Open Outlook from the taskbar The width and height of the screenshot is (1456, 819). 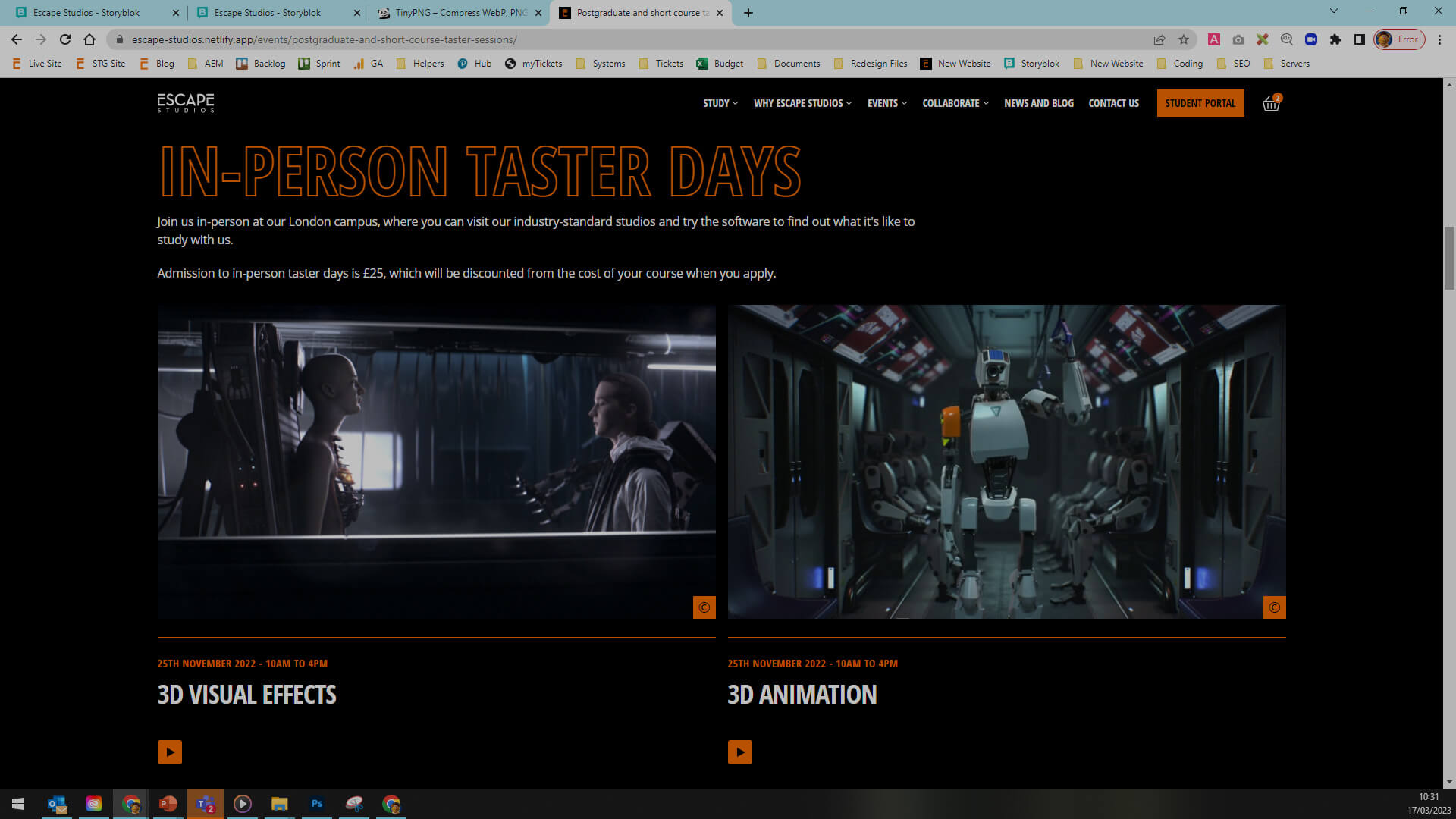[57, 804]
